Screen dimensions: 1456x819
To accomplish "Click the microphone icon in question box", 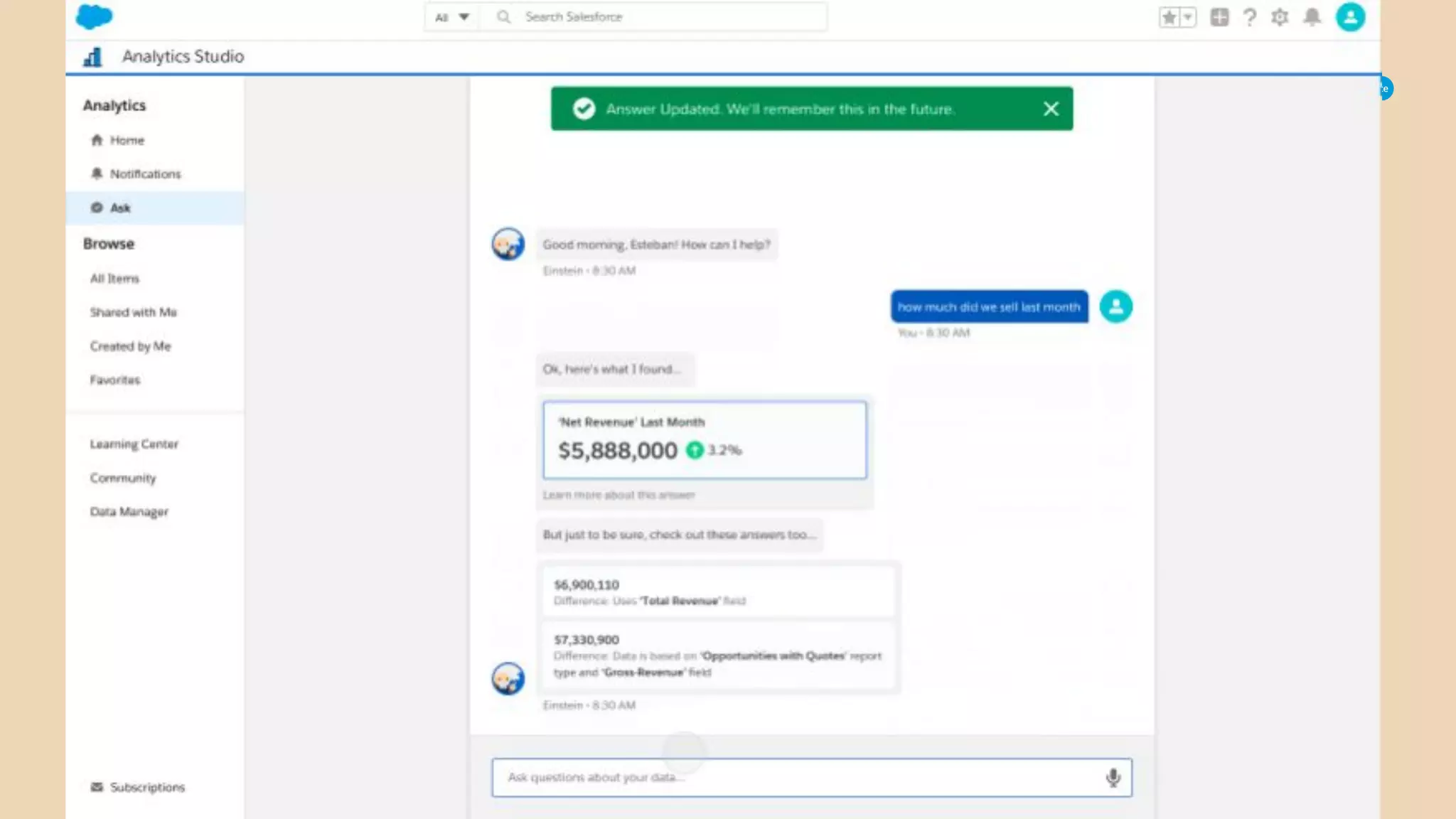I will point(1113,778).
